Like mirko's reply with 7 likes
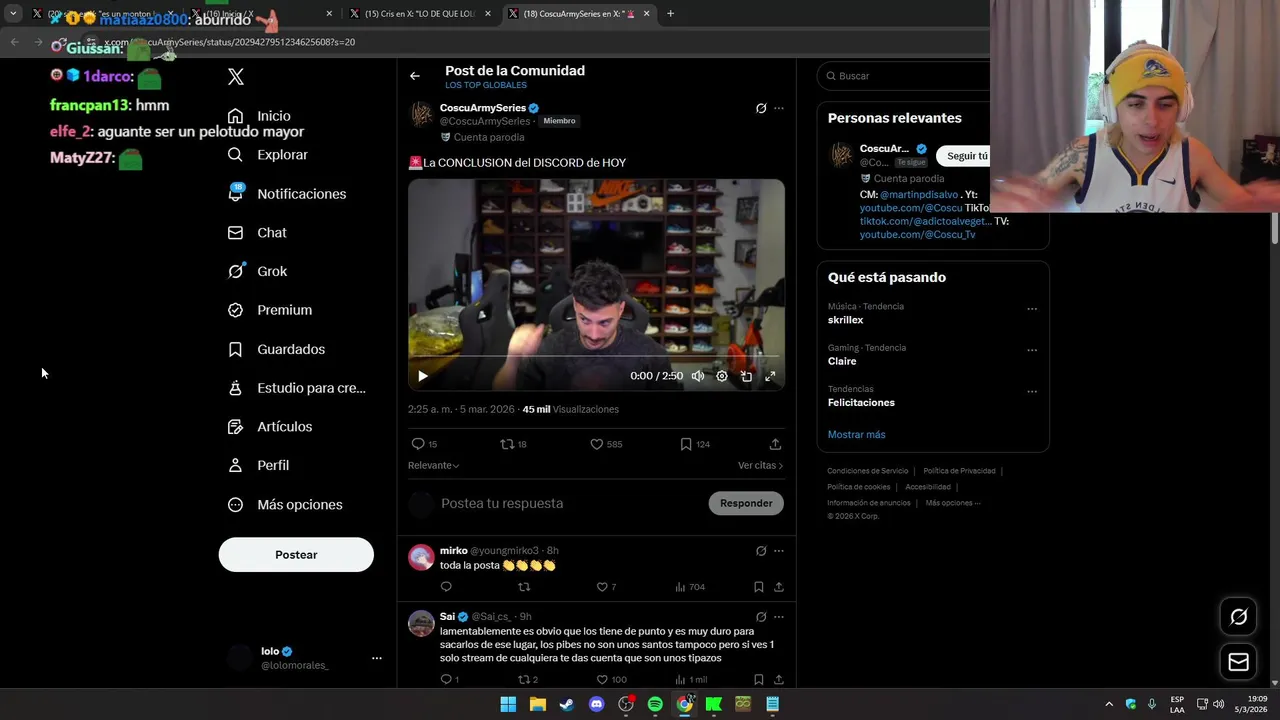1280x720 pixels. click(606, 587)
